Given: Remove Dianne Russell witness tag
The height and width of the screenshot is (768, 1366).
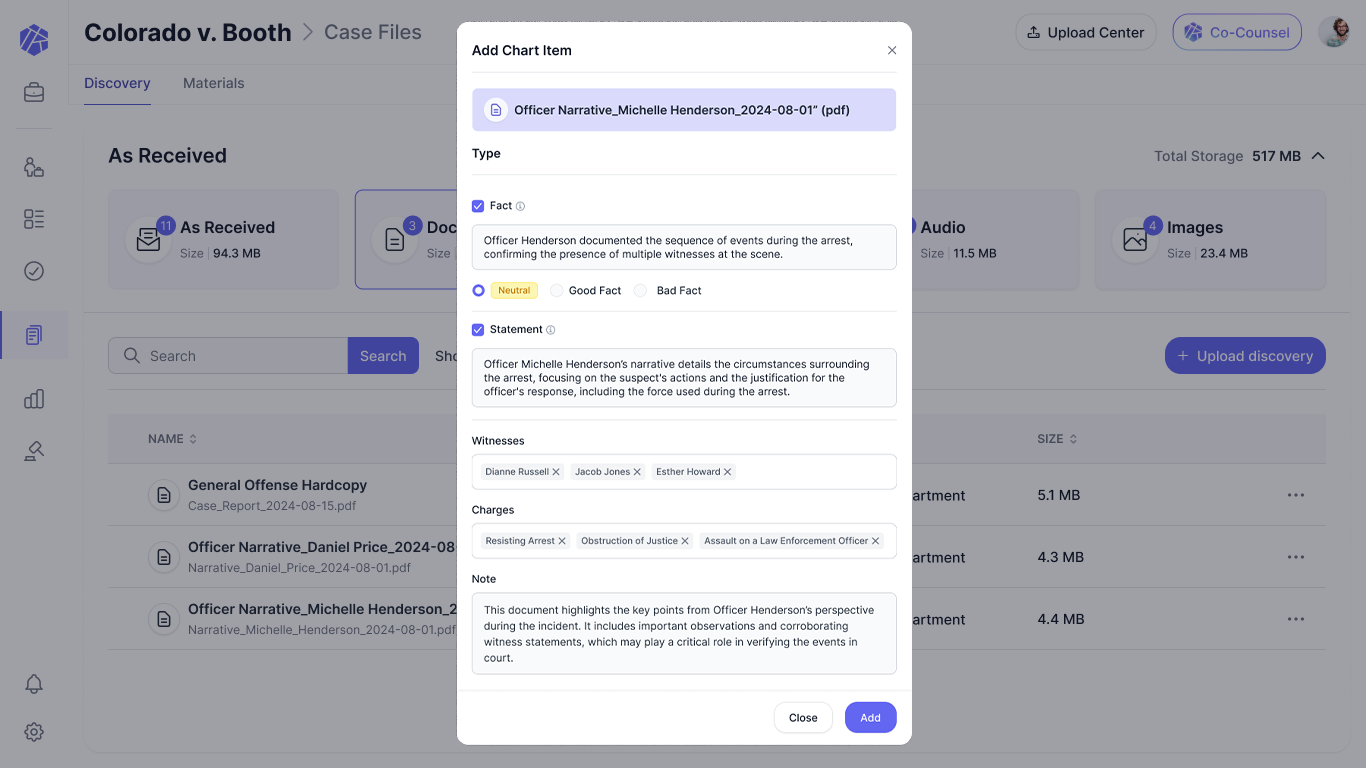Looking at the screenshot, I should coord(556,472).
